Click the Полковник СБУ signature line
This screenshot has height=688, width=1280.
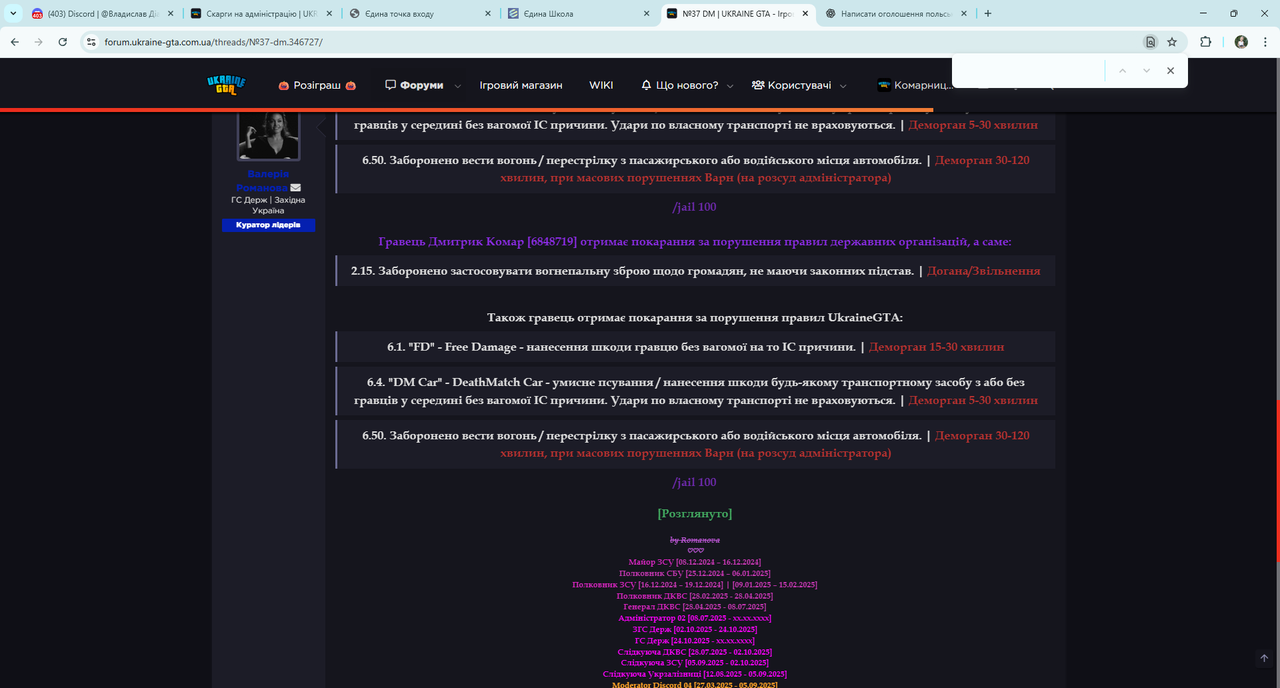click(695, 573)
